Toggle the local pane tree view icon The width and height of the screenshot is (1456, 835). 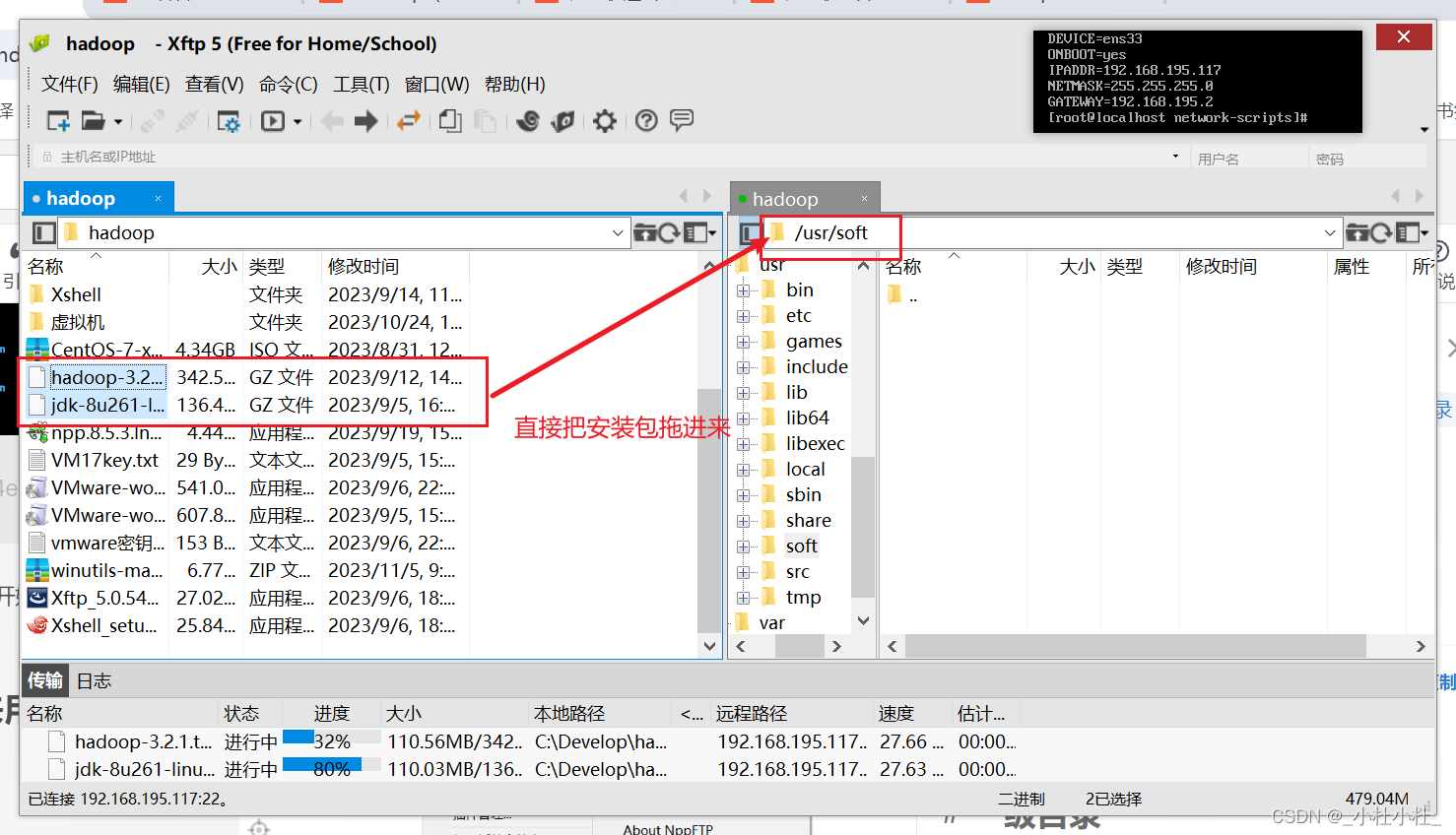tap(44, 233)
